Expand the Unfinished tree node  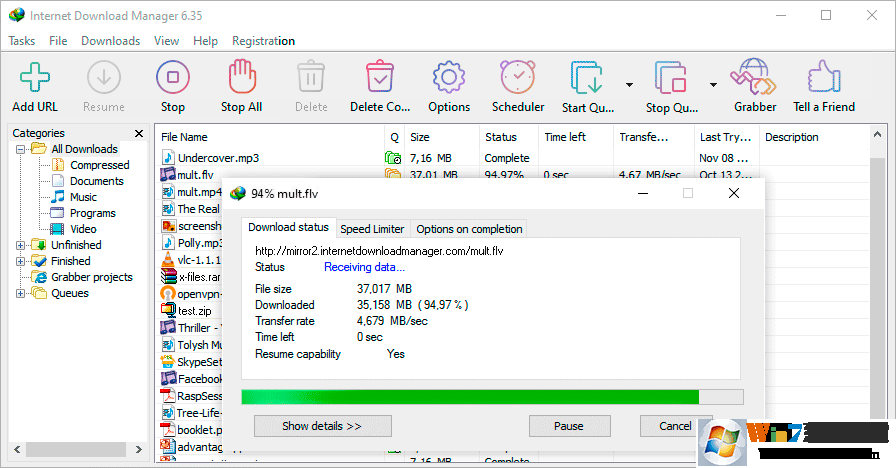tap(21, 245)
